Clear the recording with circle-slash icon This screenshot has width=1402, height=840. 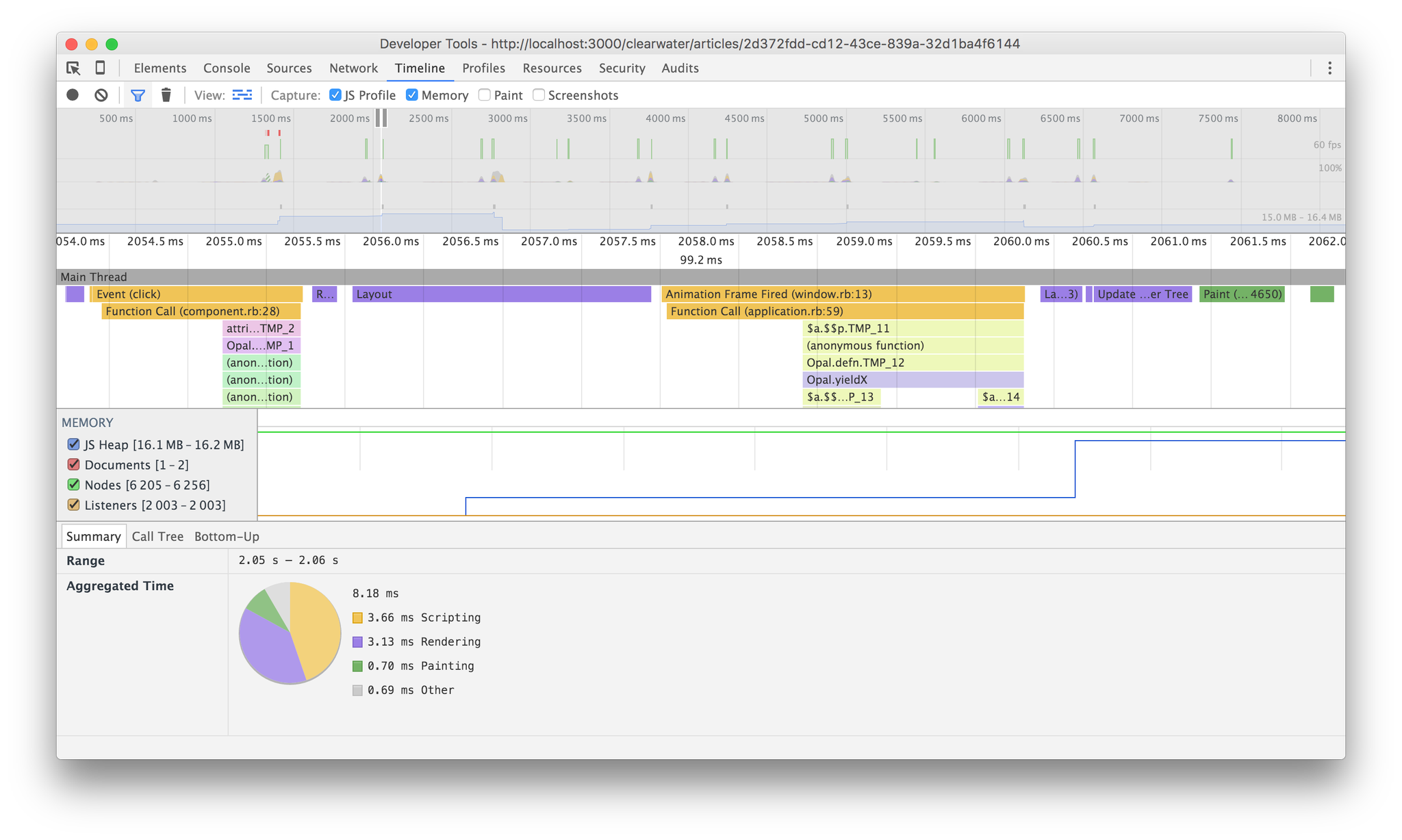101,95
